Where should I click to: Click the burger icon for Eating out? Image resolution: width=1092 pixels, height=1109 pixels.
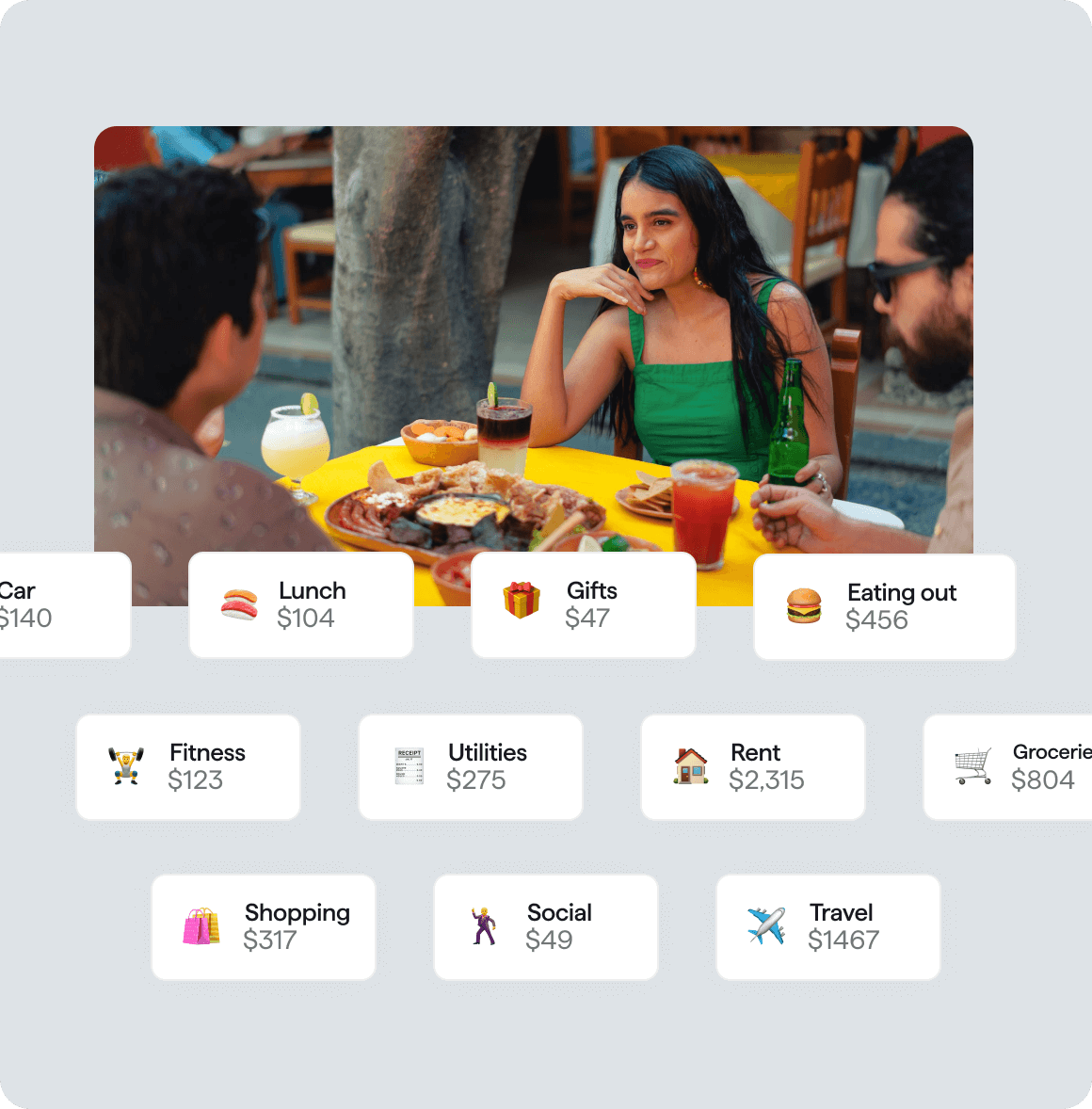click(804, 606)
